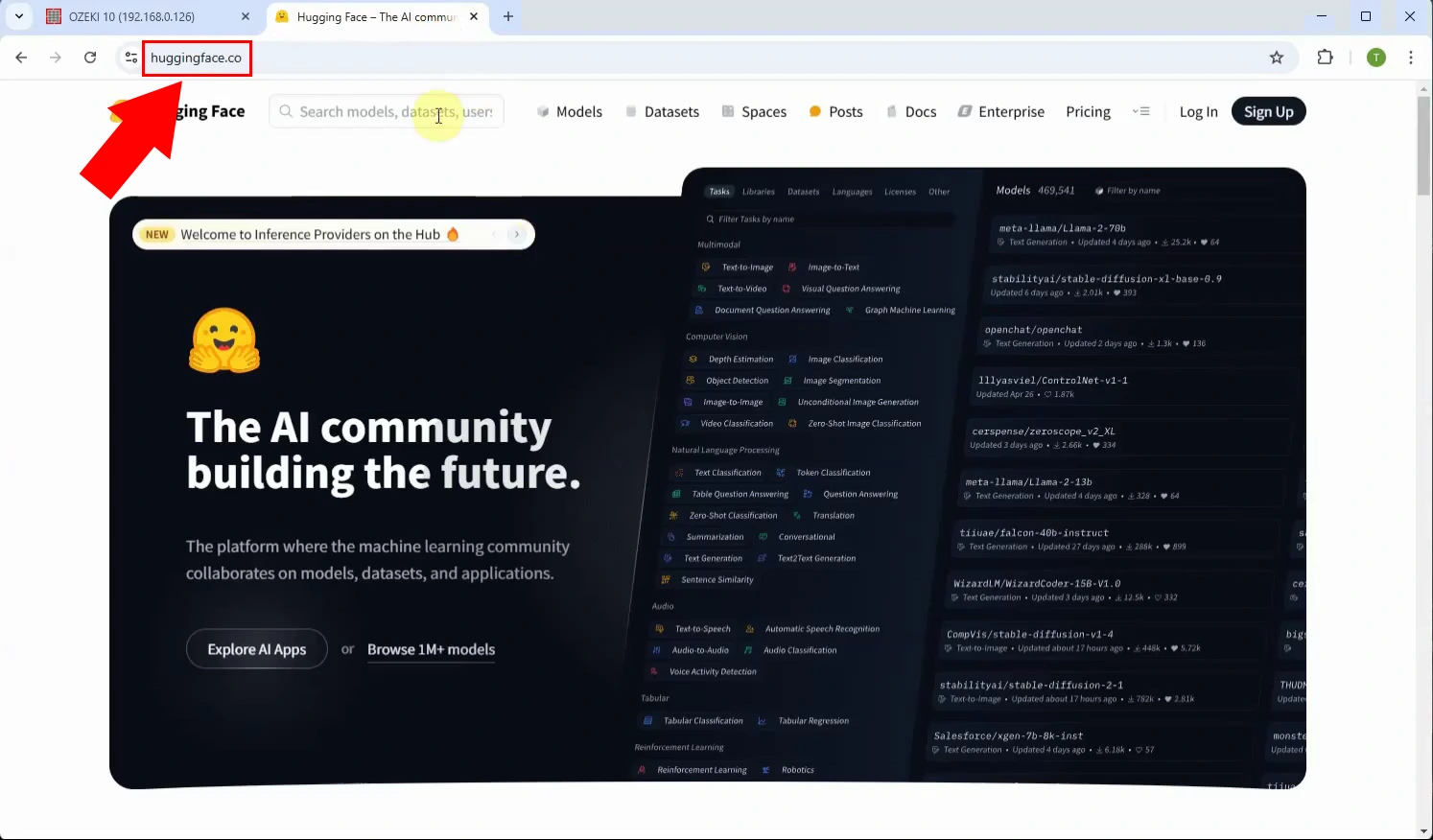
Task: Open tab search dropdown arrow
Action: pyautogui.click(x=19, y=16)
